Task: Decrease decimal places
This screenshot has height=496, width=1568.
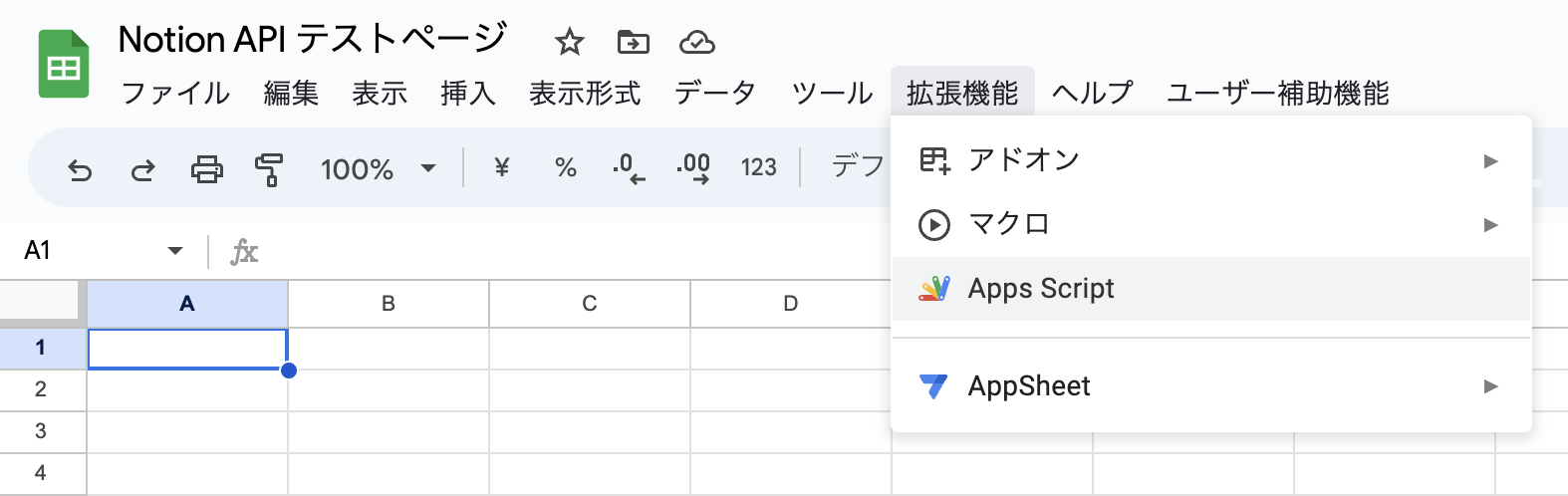Action: 629,168
